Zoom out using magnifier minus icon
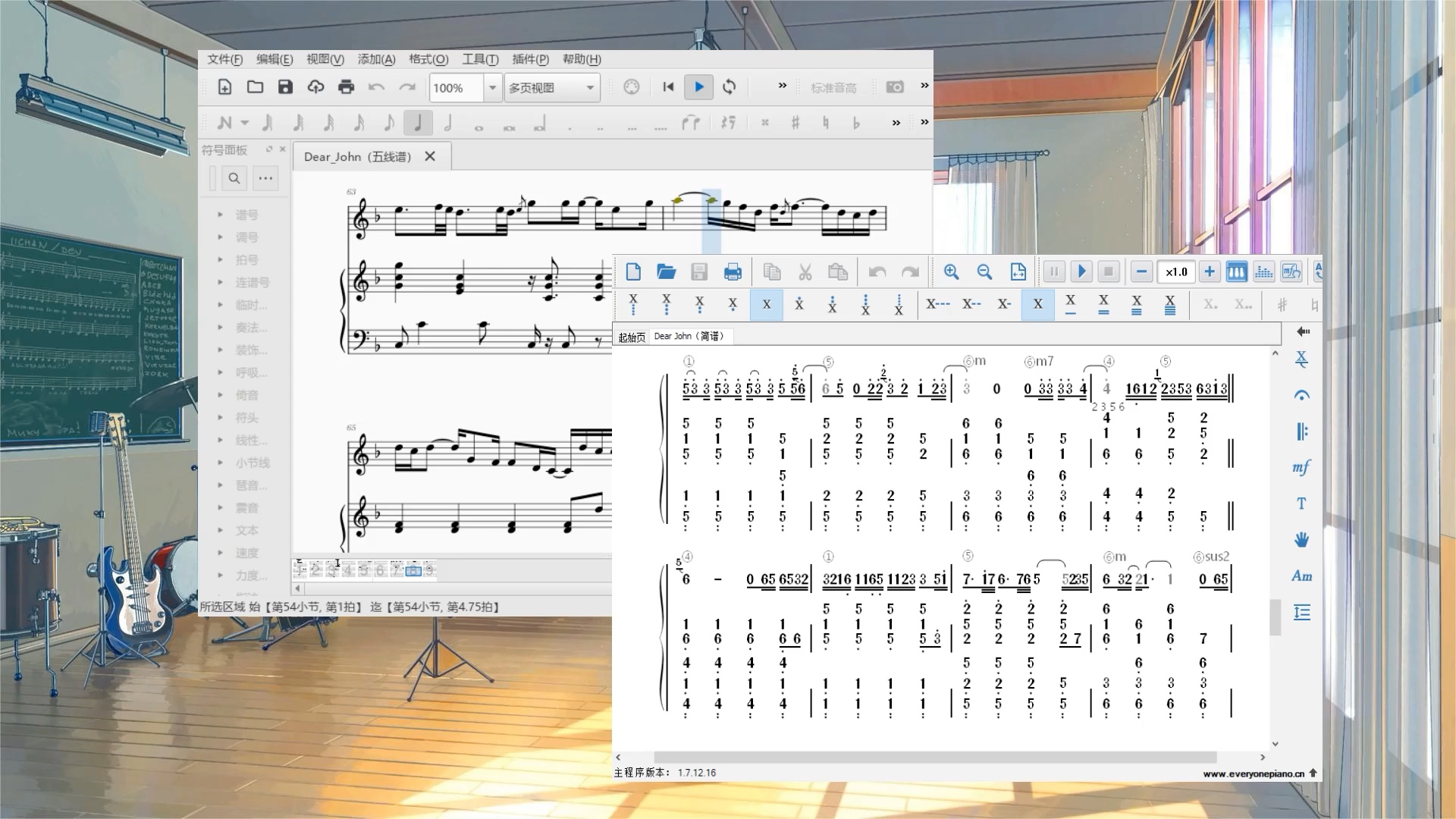The width and height of the screenshot is (1456, 819). [x=984, y=271]
